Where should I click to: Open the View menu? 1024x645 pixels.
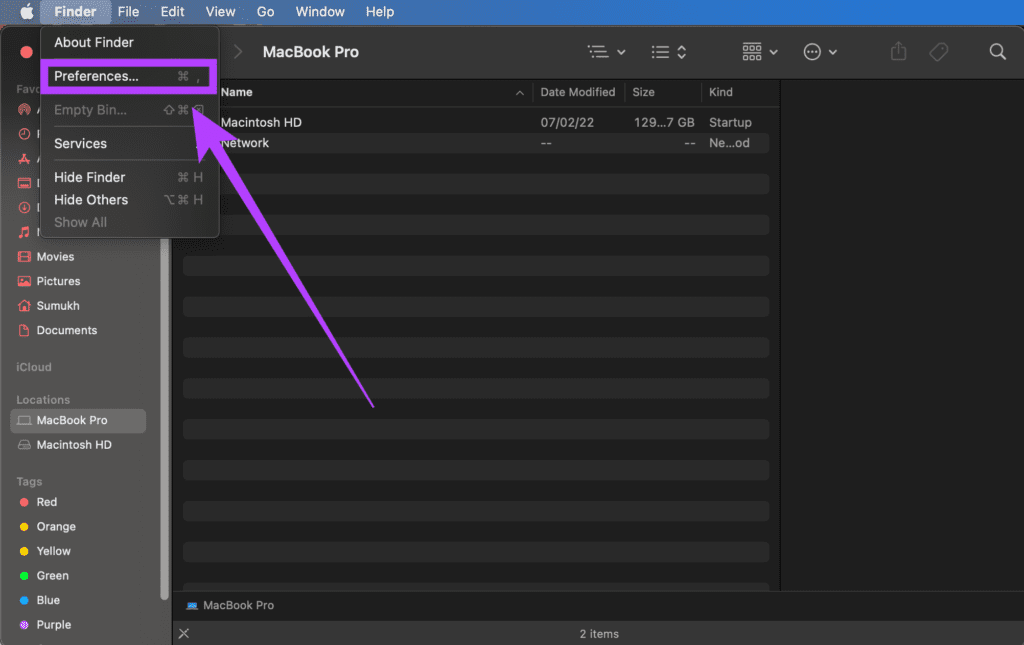click(x=220, y=12)
